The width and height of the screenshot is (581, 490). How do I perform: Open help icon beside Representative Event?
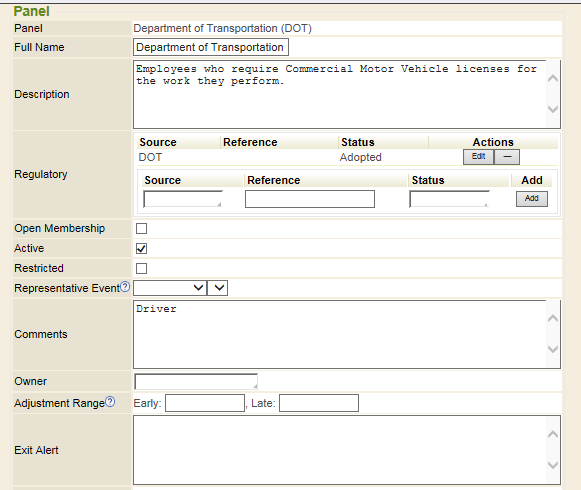125,287
